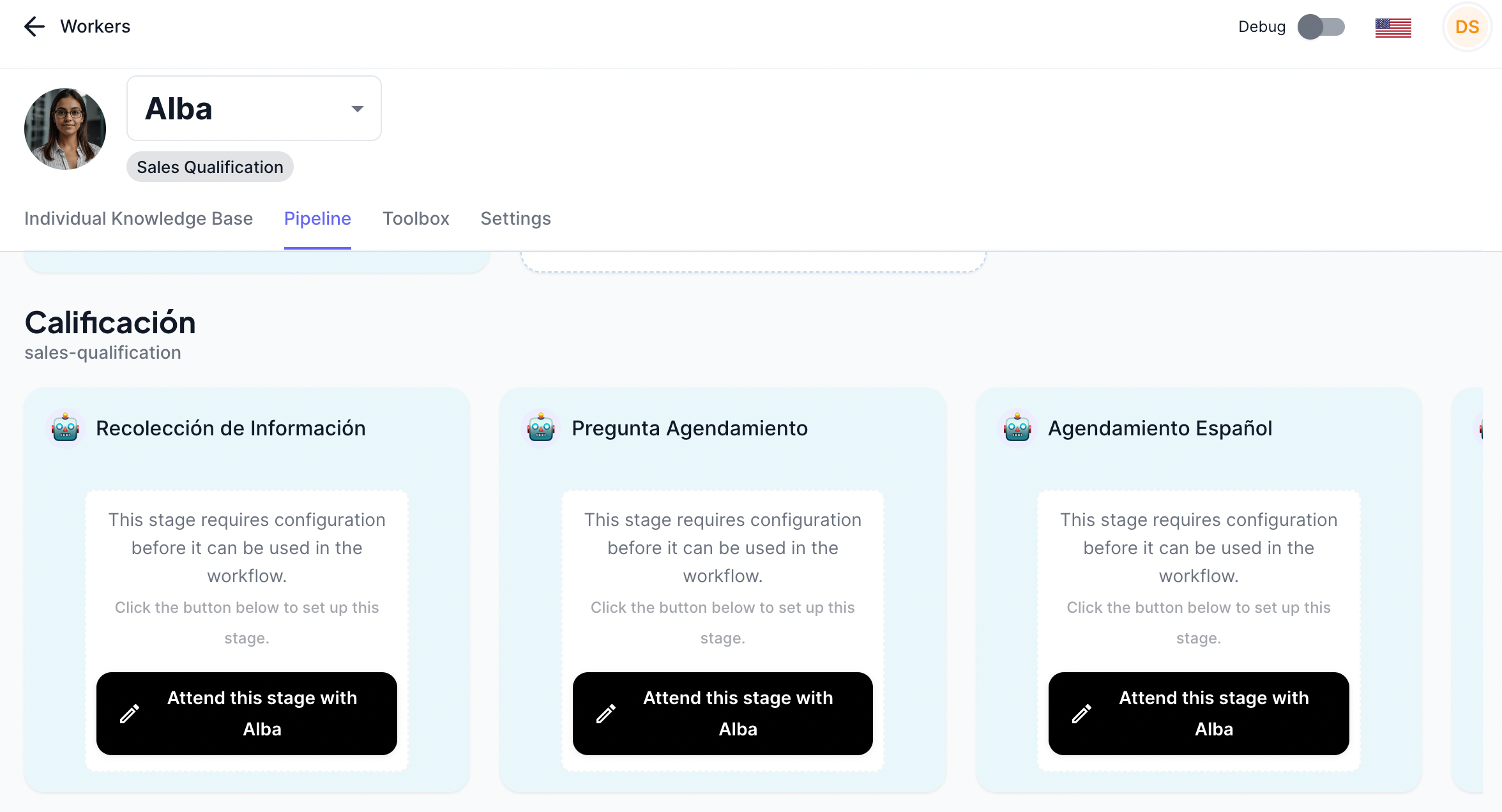Switch to Individual Knowledge Base tab

(x=139, y=218)
